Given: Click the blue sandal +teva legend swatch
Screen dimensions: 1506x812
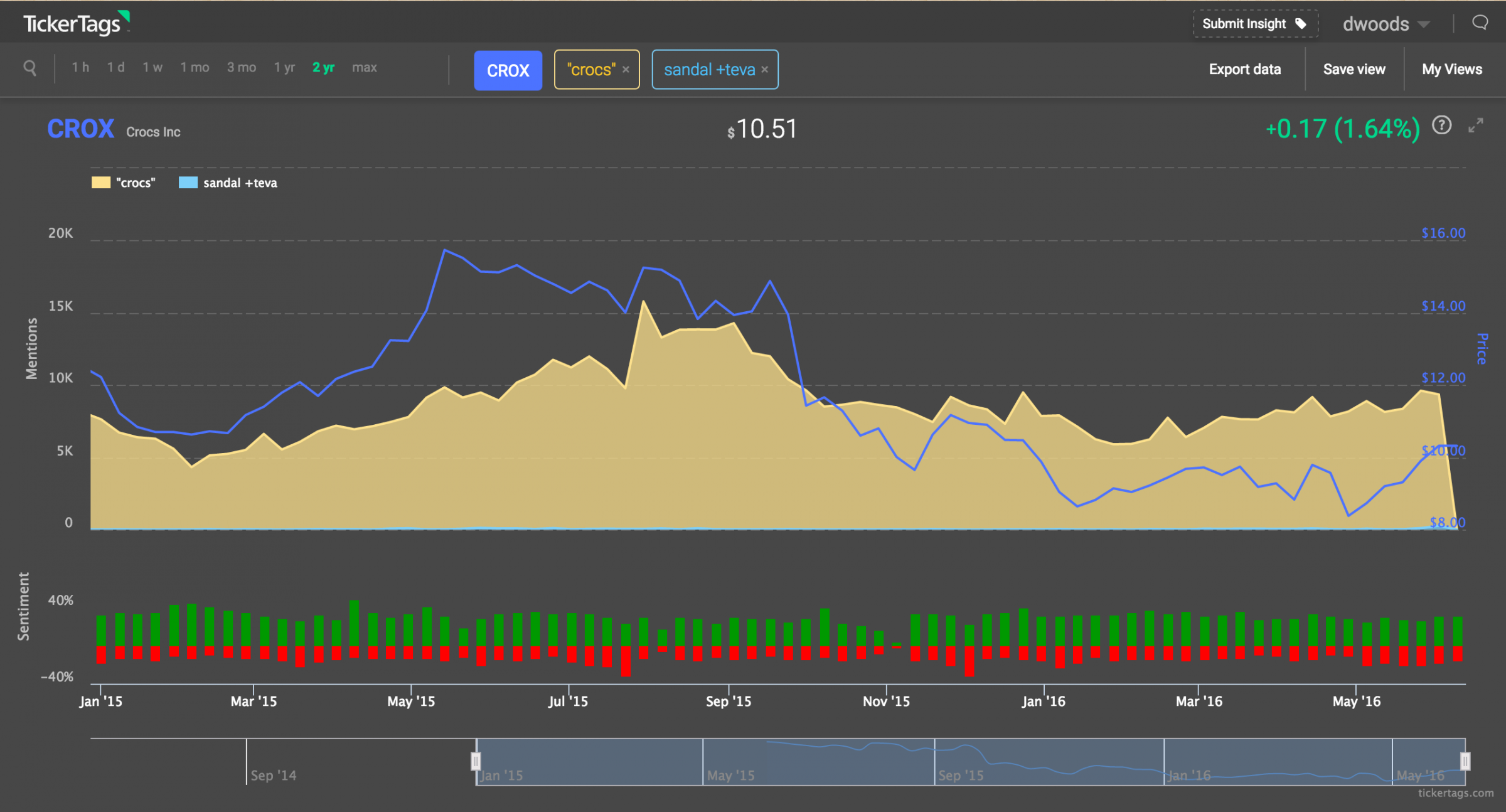Looking at the screenshot, I should 188,183.
